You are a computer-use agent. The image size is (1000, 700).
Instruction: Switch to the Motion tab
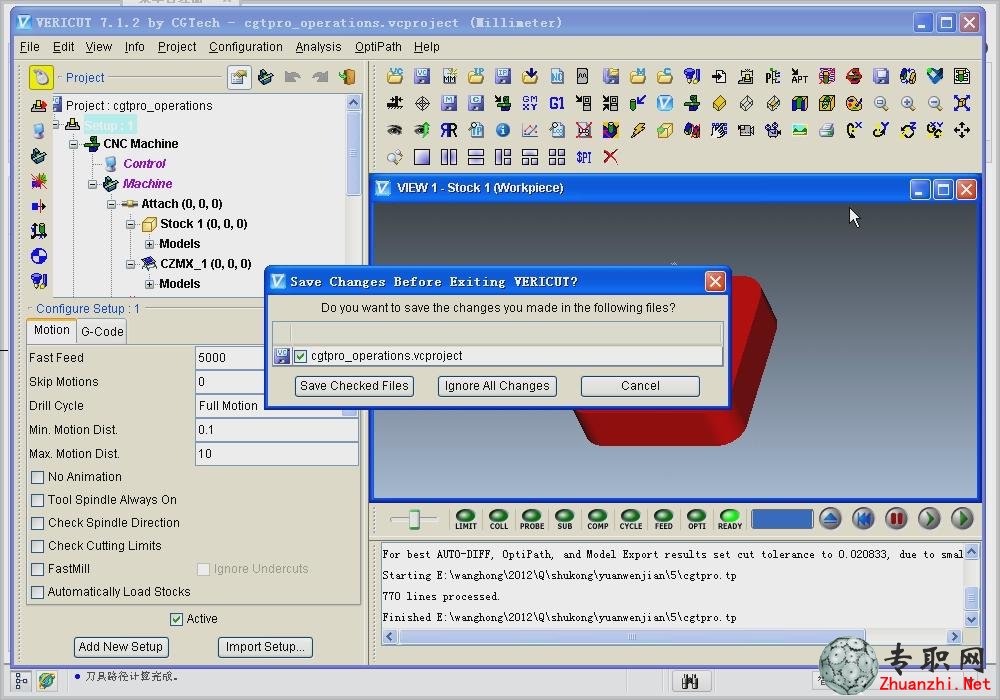coord(52,330)
